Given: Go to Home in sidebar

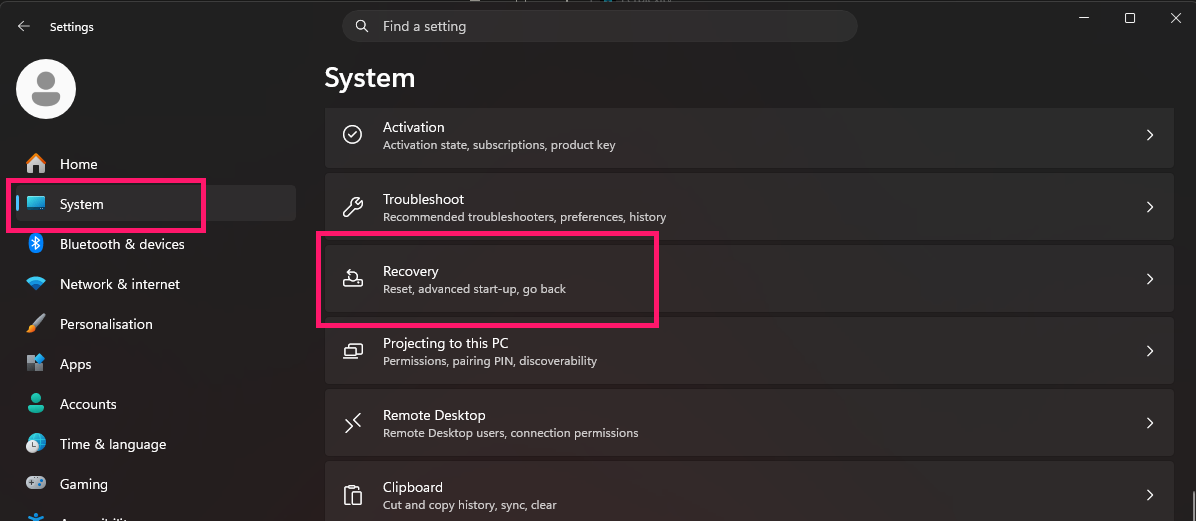Looking at the screenshot, I should (x=156, y=164).
